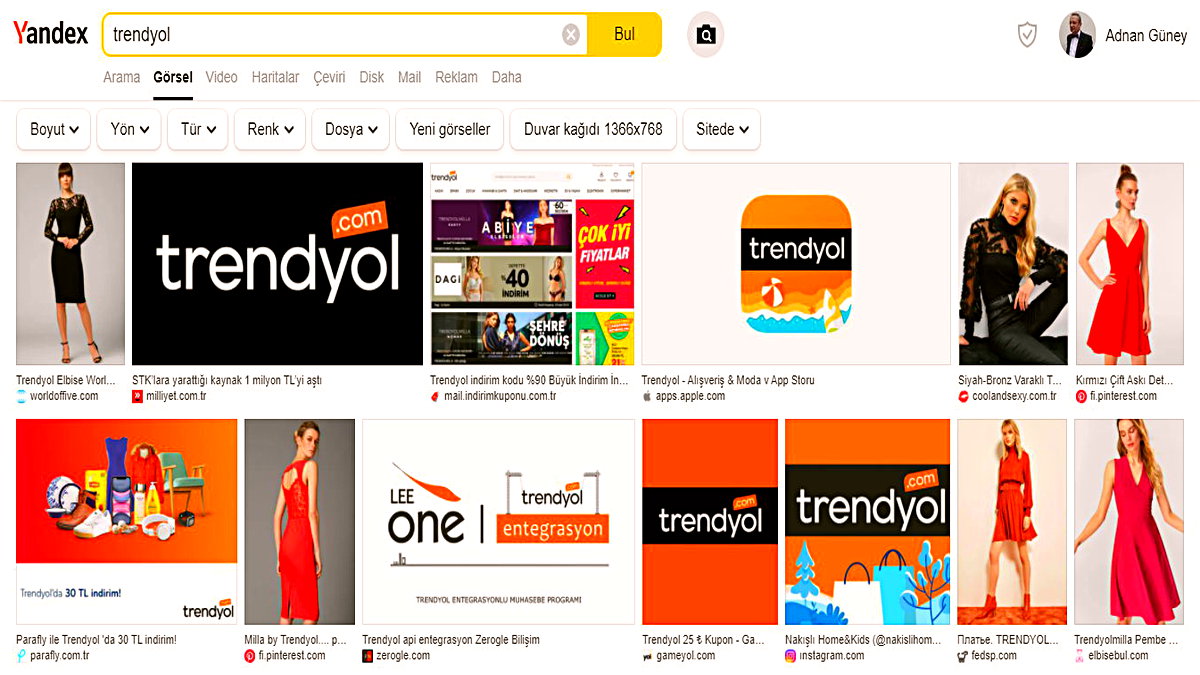This screenshot has height=675, width=1200.
Task: Open Trendyol - Alışveriş & Moda title link
Action: 728,380
